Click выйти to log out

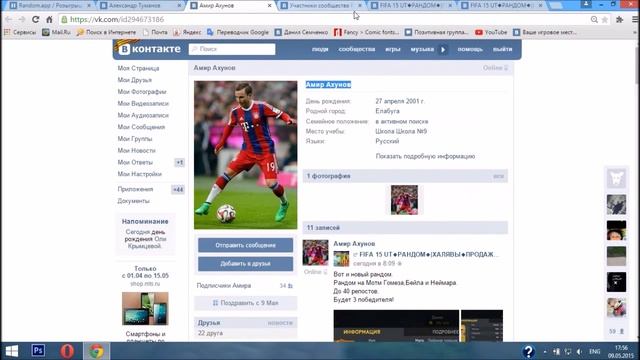tap(502, 49)
